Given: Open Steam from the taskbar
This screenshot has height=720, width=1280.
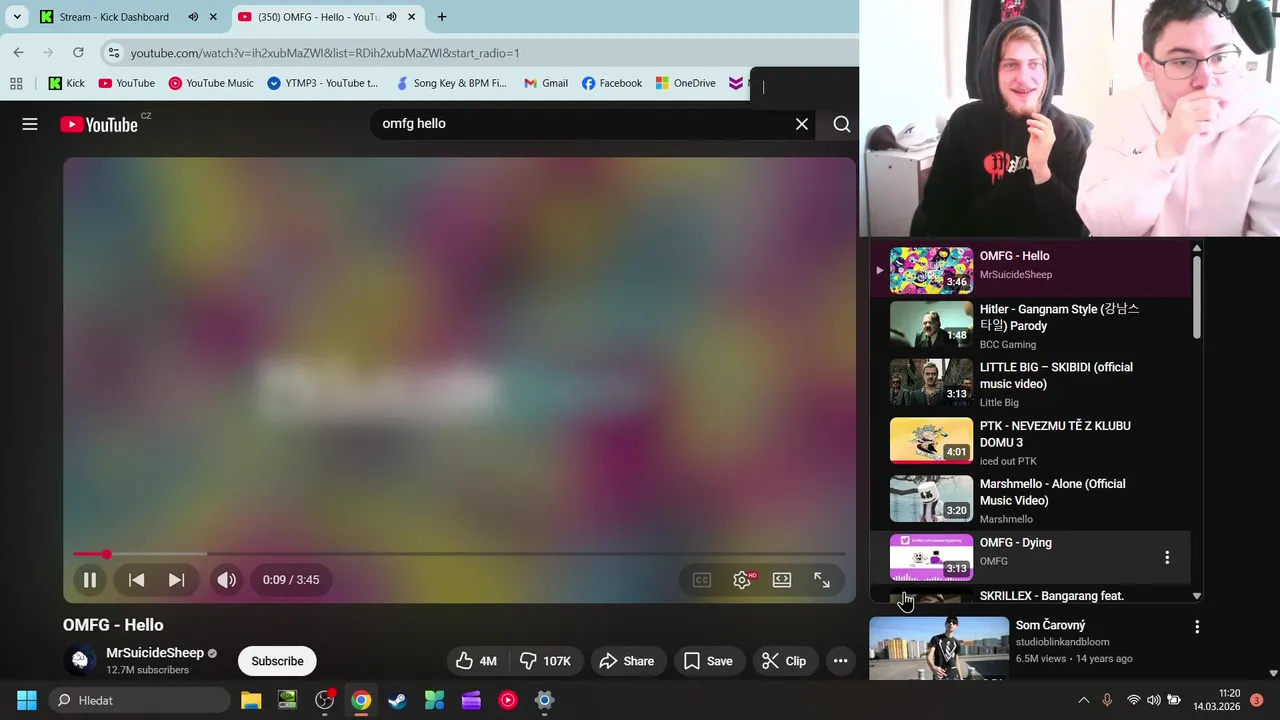Looking at the screenshot, I should point(398,700).
